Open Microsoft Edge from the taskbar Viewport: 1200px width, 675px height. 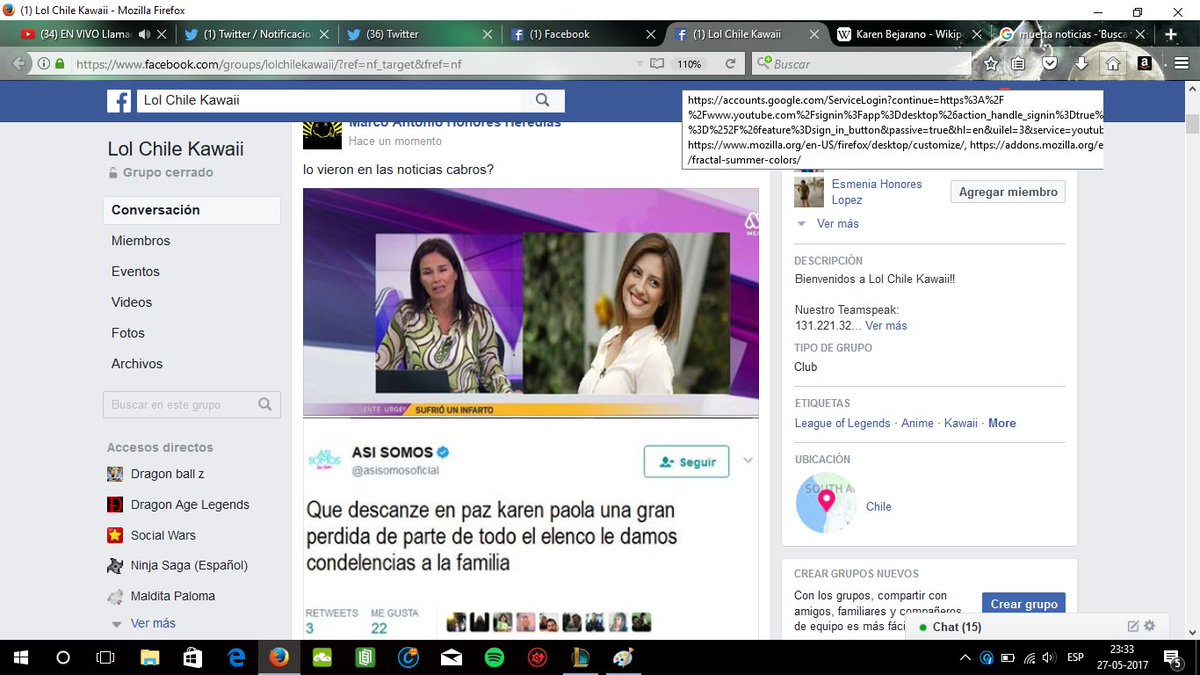click(x=237, y=658)
